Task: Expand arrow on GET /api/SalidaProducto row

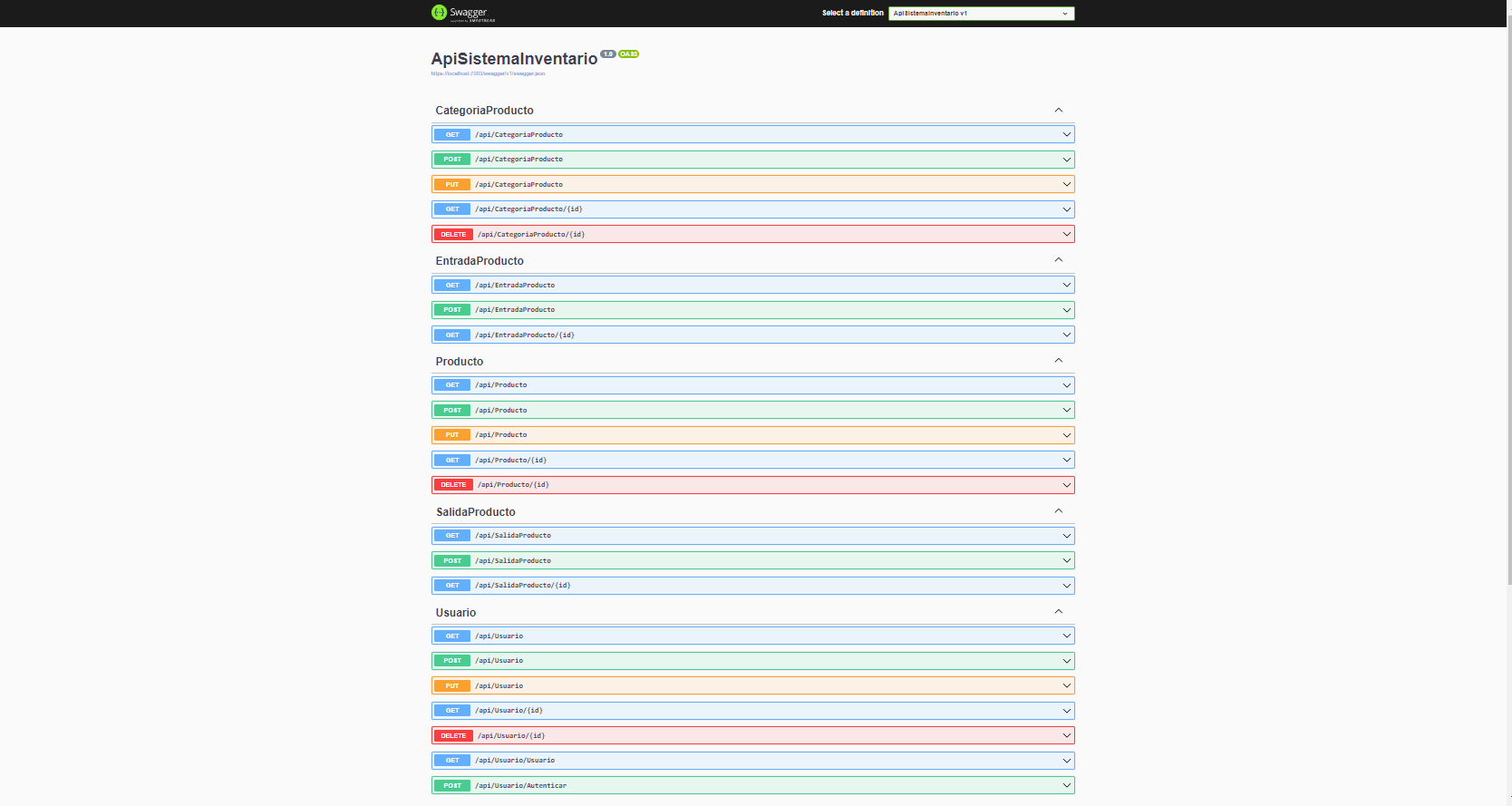Action: click(1066, 536)
